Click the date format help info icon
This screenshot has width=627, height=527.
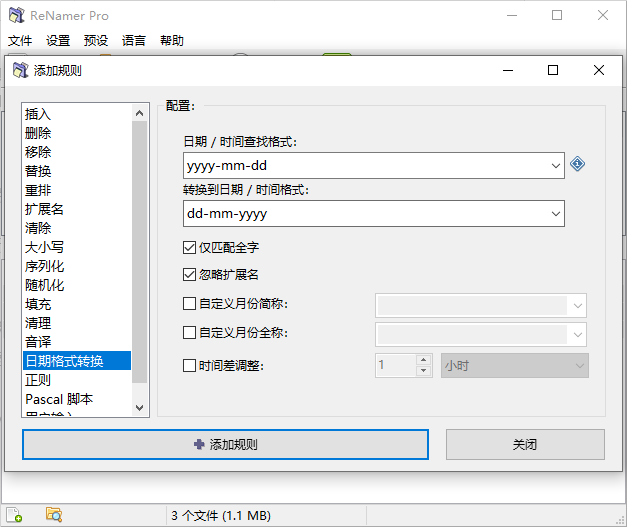click(x=577, y=164)
